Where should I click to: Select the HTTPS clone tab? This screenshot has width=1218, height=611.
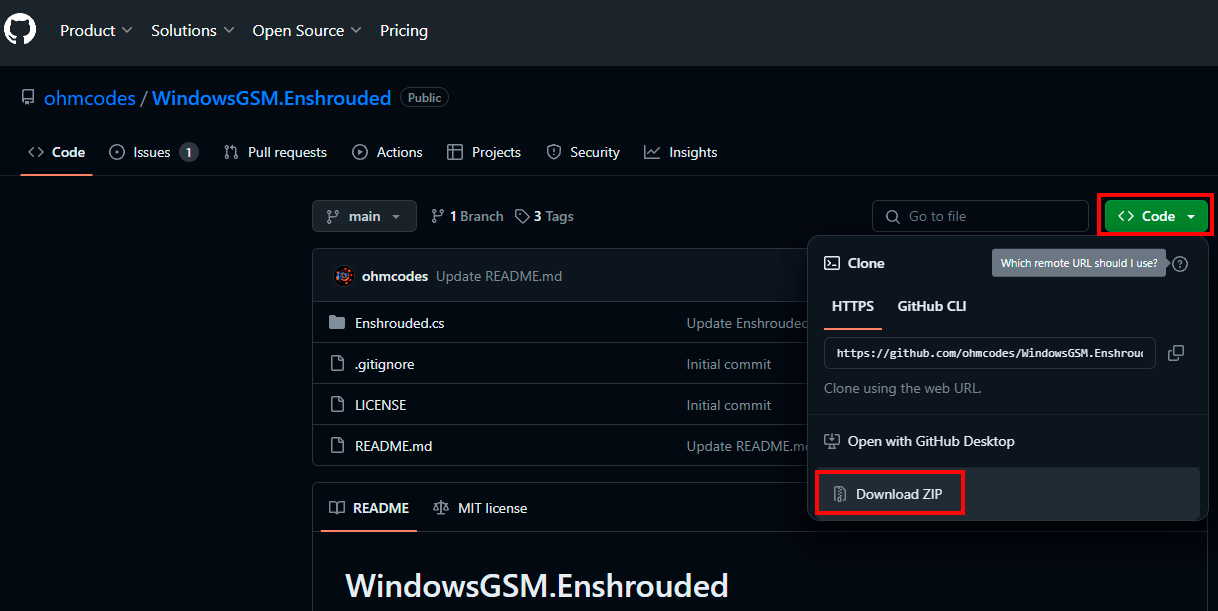pyautogui.click(x=853, y=306)
